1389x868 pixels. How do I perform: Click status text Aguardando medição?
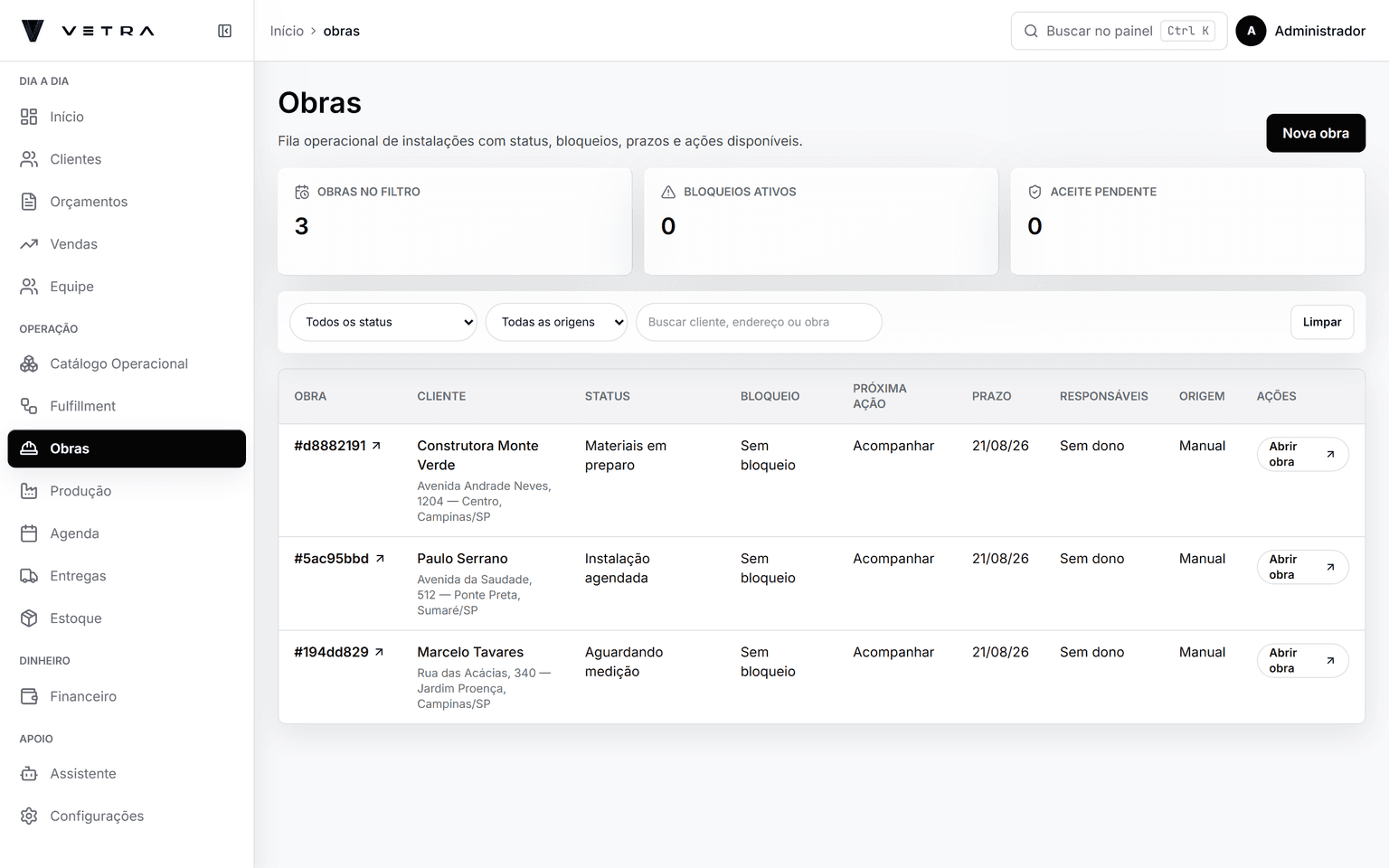(x=624, y=662)
